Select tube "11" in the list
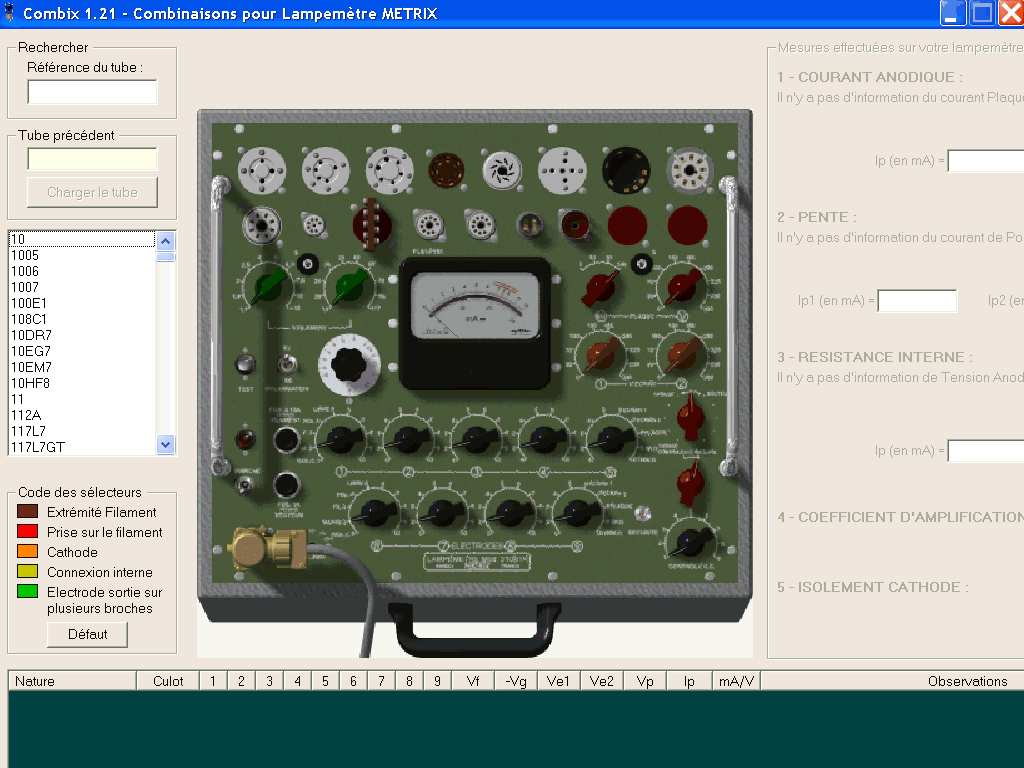1024x768 pixels. pyautogui.click(x=82, y=399)
